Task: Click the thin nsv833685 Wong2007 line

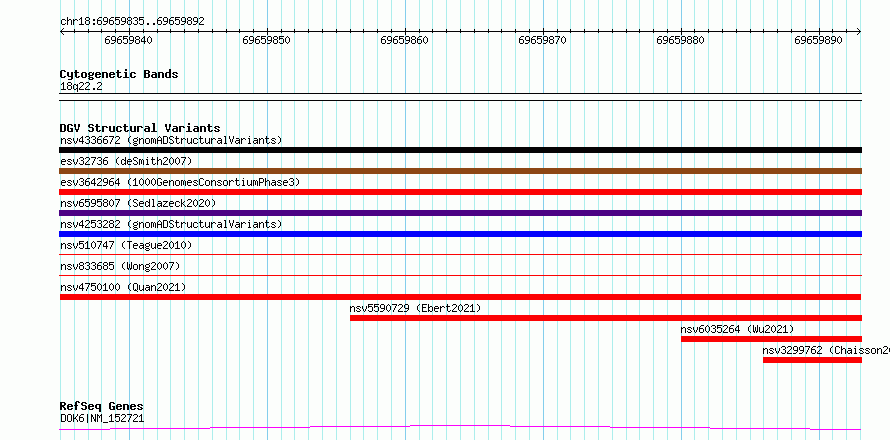Action: click(x=460, y=276)
